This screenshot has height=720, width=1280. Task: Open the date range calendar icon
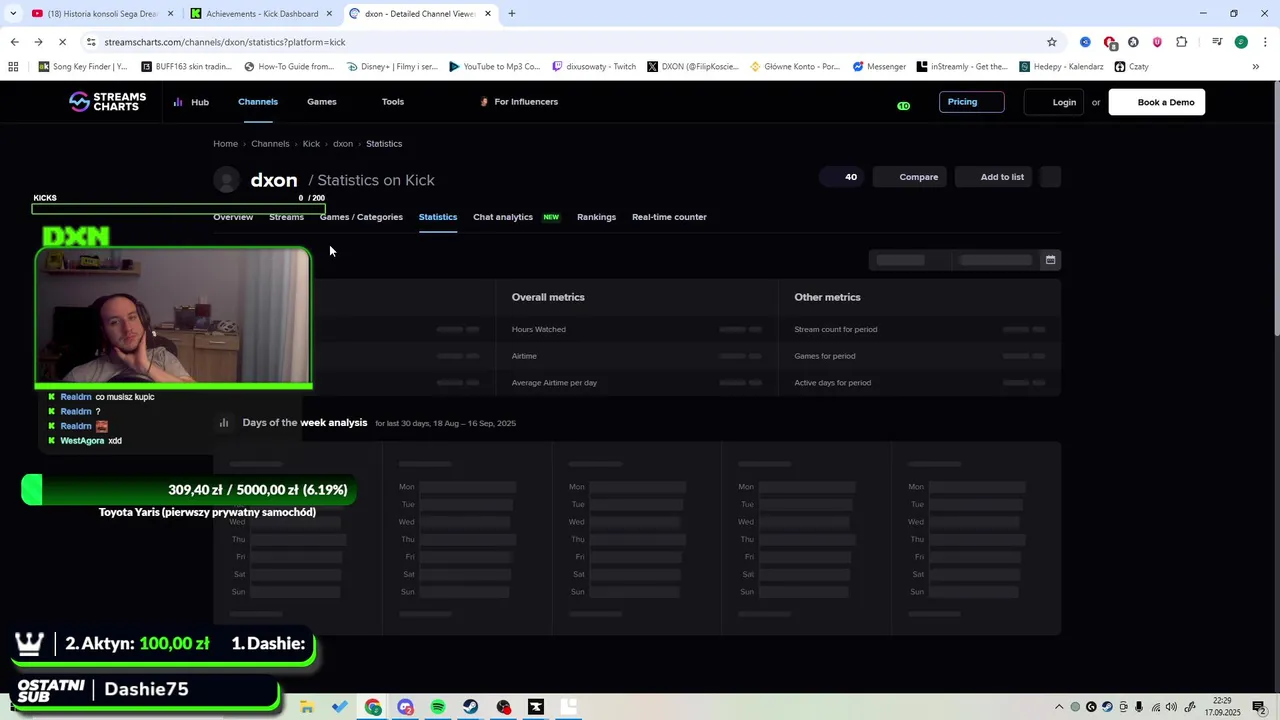click(1050, 260)
